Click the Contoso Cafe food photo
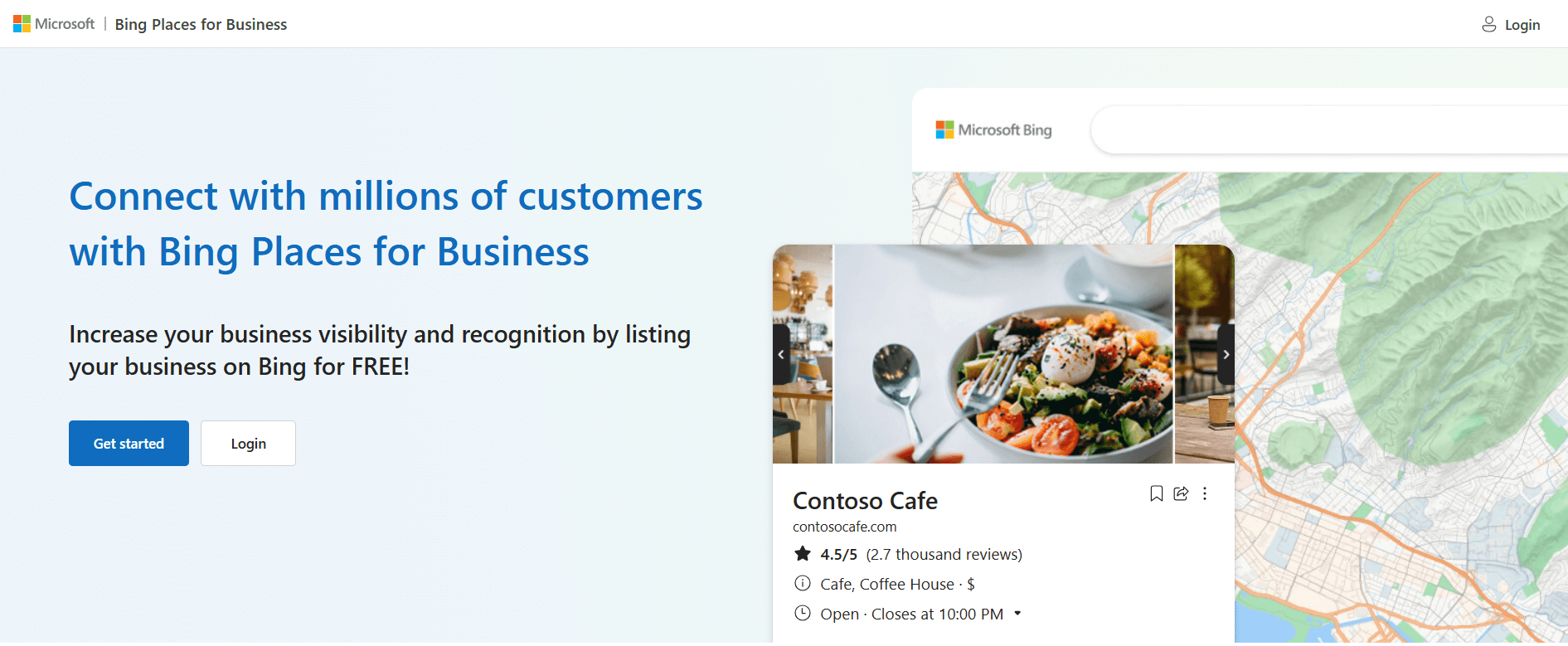1568x646 pixels. (x=1003, y=354)
